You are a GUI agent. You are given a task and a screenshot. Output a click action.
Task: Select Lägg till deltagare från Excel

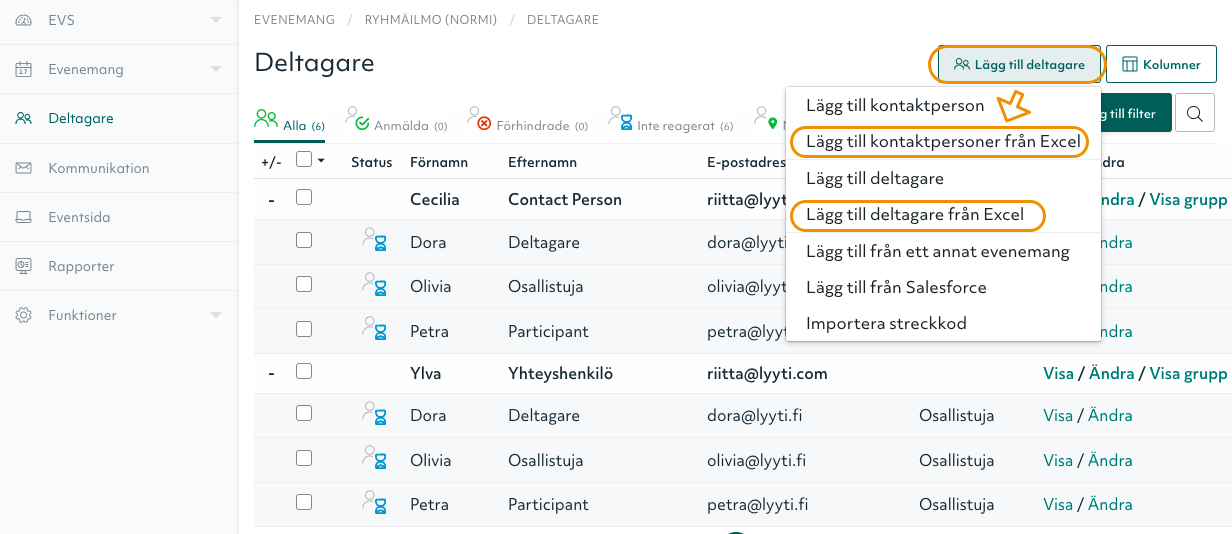tap(914, 214)
